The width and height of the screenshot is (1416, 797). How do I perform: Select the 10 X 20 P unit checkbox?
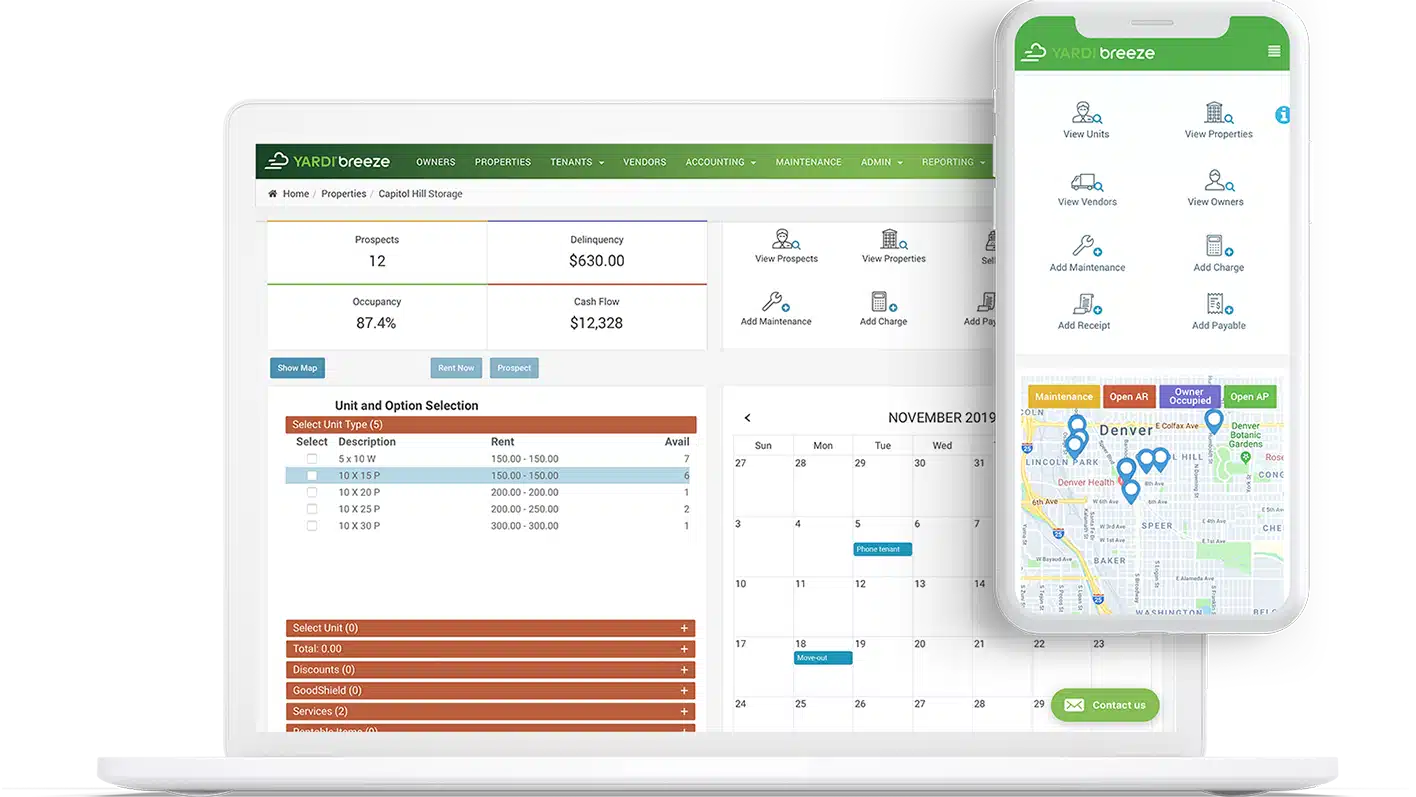(x=312, y=492)
